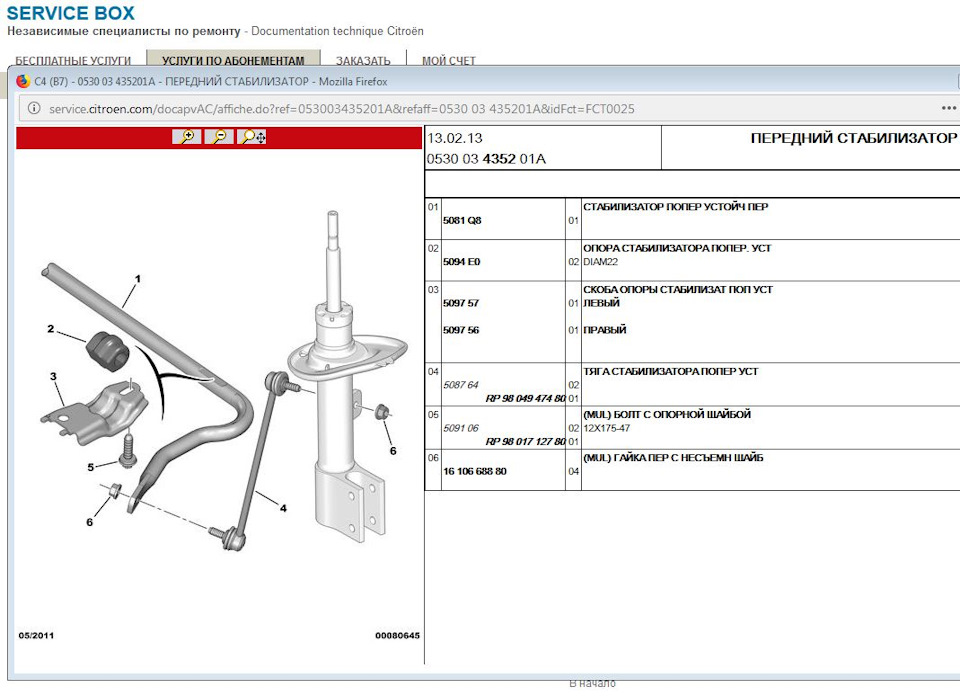
Task: Select part number 5091 06
Action: [x=461, y=428]
